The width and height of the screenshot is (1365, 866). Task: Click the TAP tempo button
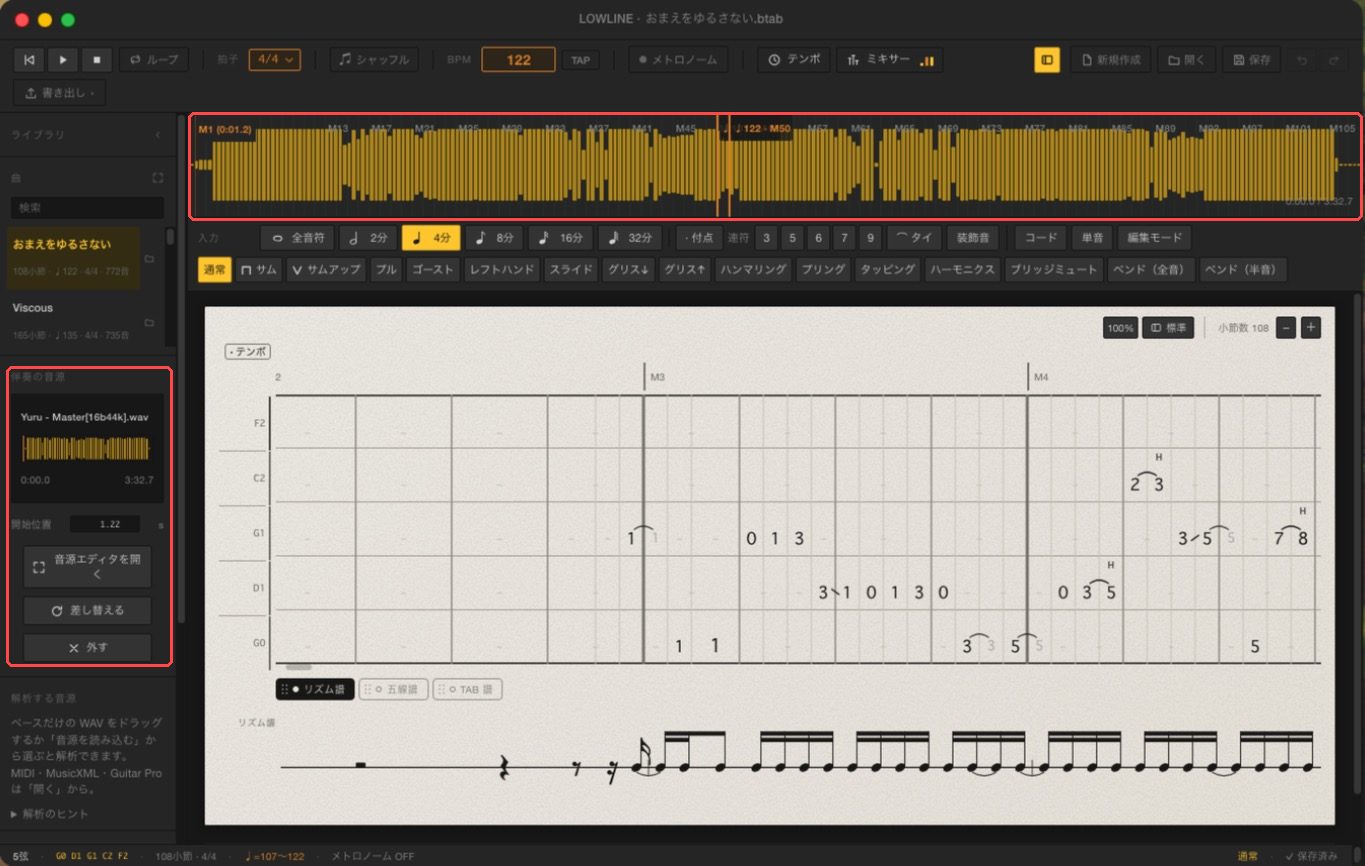tap(580, 60)
